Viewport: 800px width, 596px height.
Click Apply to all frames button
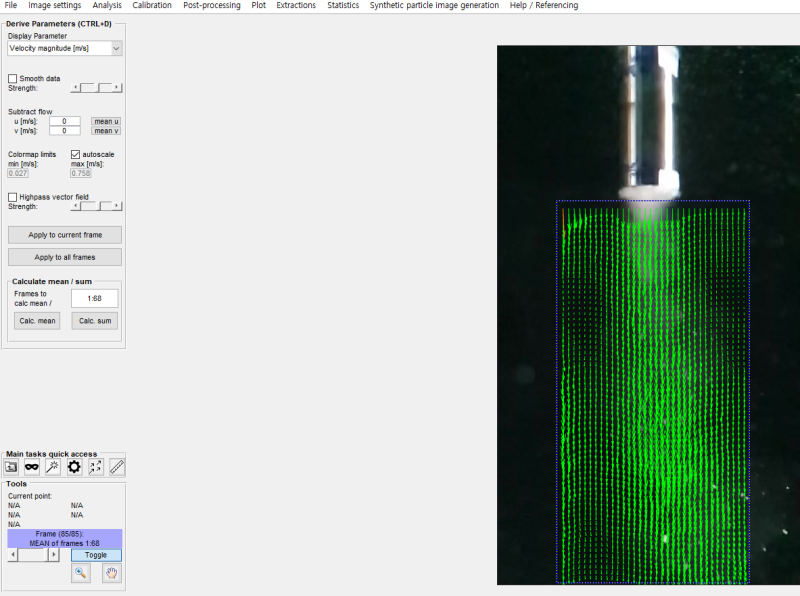pos(65,257)
